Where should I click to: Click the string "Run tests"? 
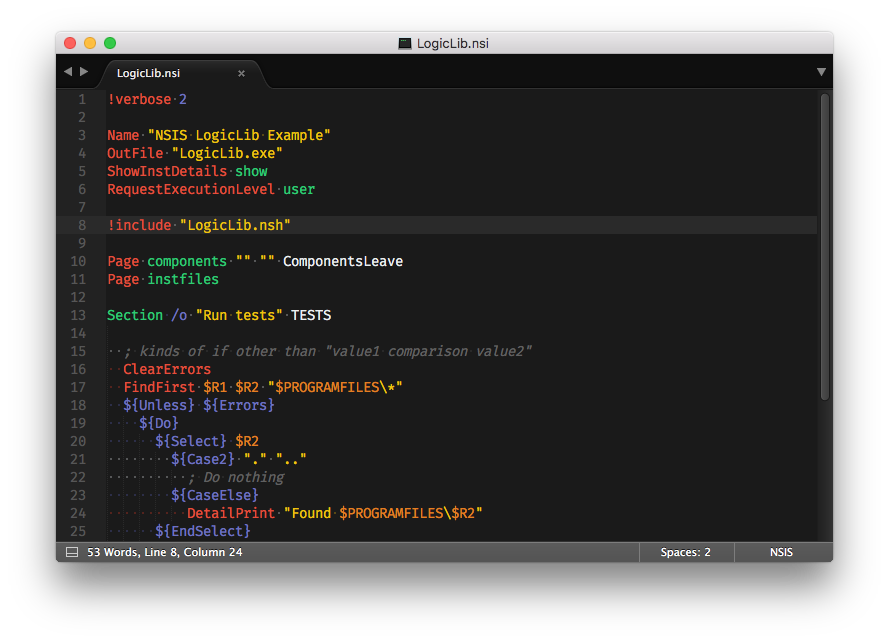pos(239,315)
